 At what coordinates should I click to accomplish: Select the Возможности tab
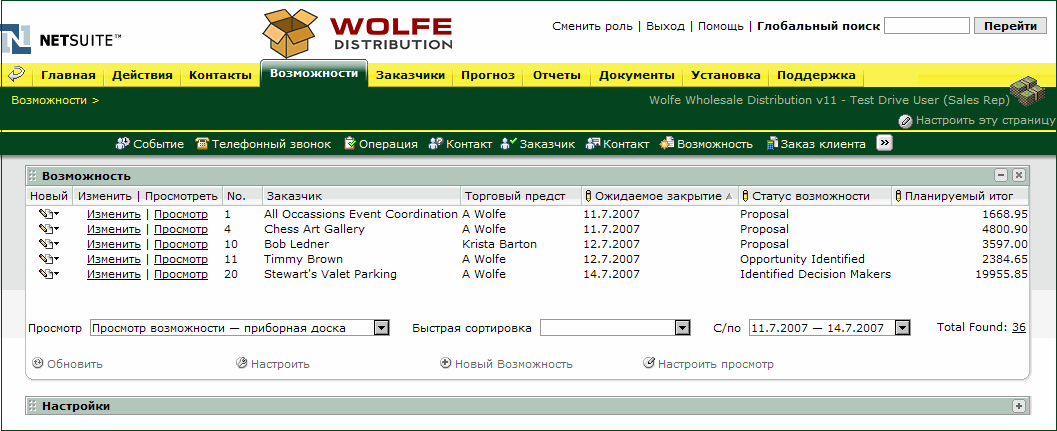pyautogui.click(x=314, y=74)
